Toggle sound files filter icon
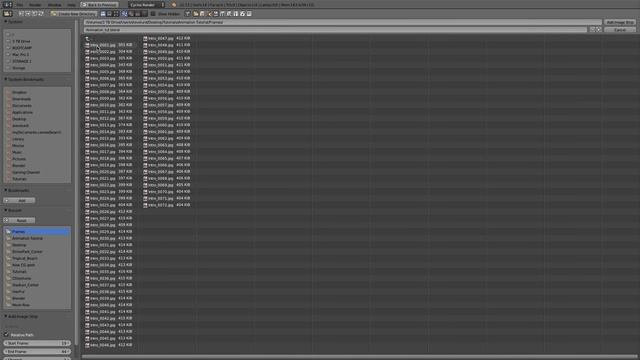The width and height of the screenshot is (640, 360). point(242,13)
